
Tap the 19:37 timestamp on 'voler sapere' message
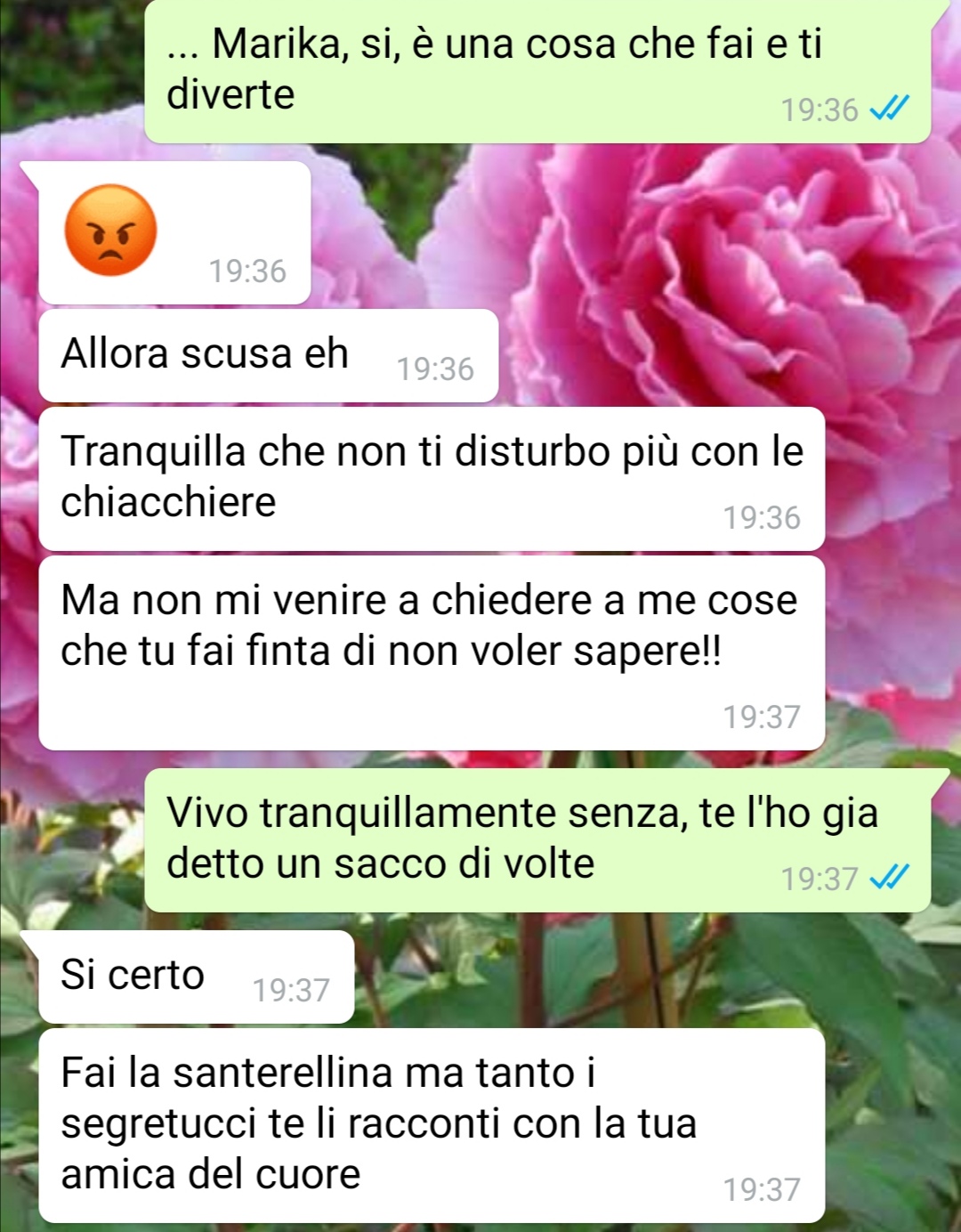762,717
